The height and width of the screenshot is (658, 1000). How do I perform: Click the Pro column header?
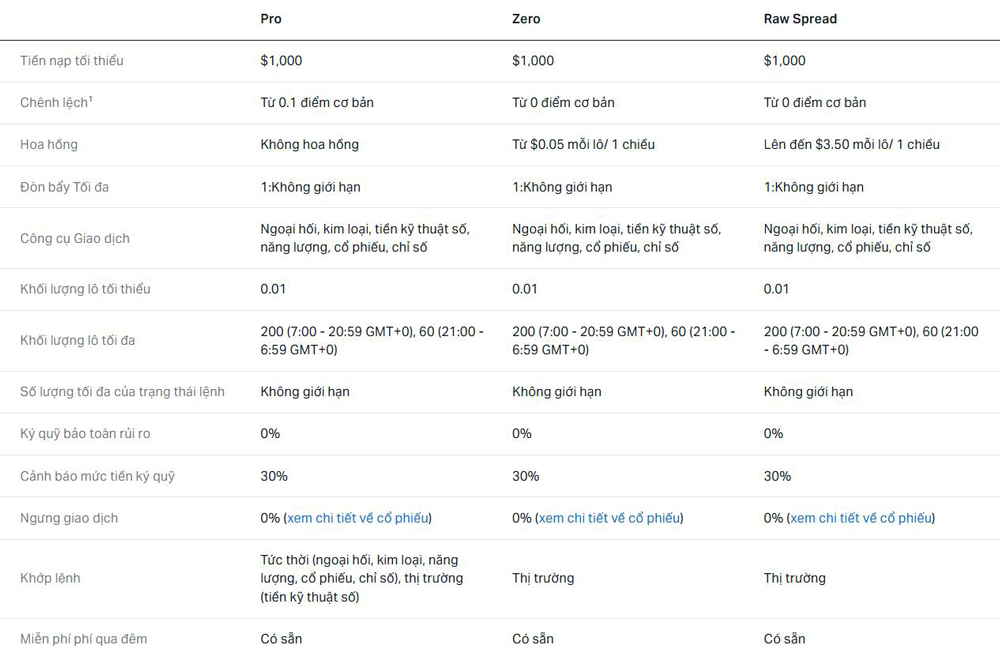pos(271,19)
